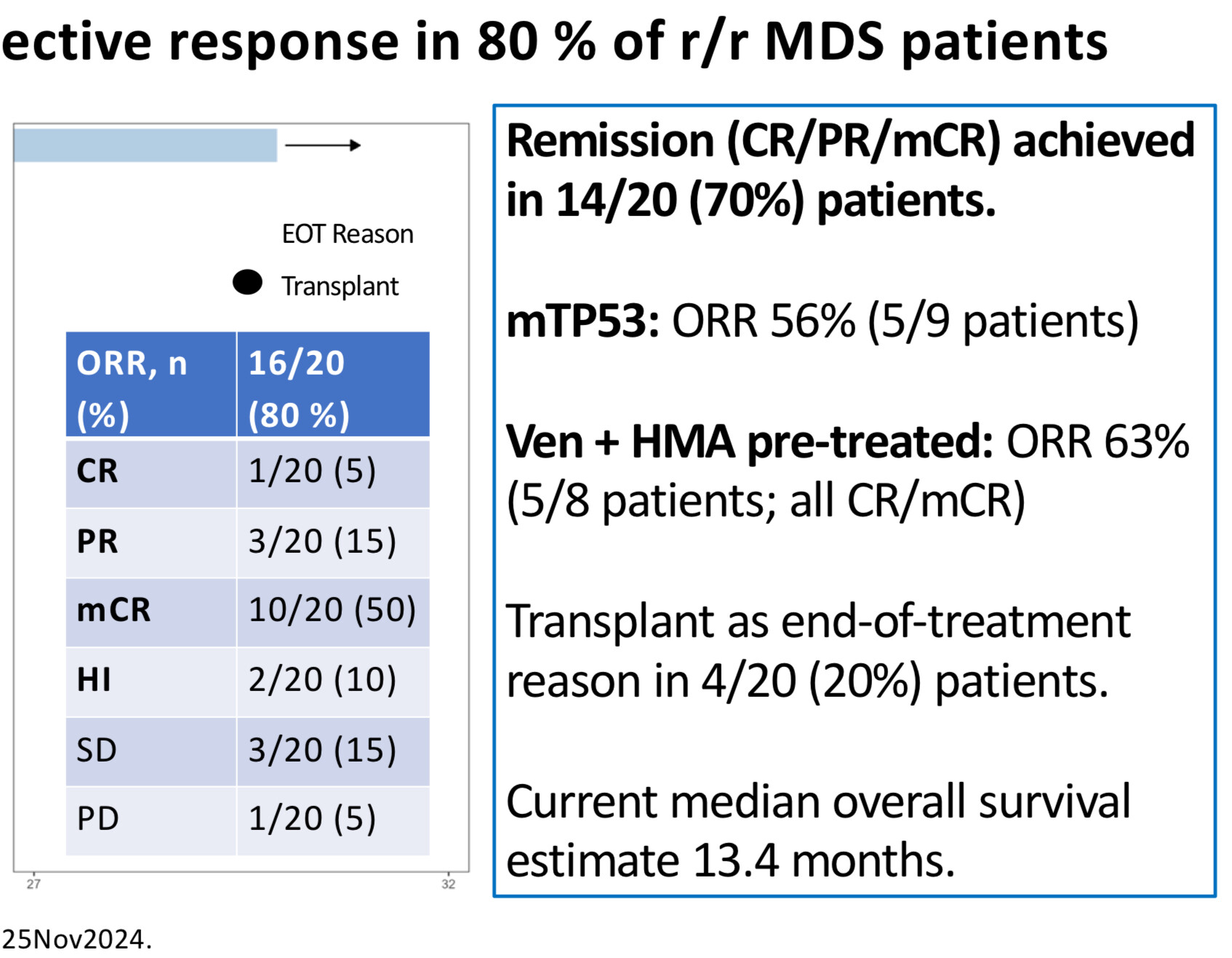
Task: Select the SD 3/20 (15) value
Action: pyautogui.click(x=322, y=751)
